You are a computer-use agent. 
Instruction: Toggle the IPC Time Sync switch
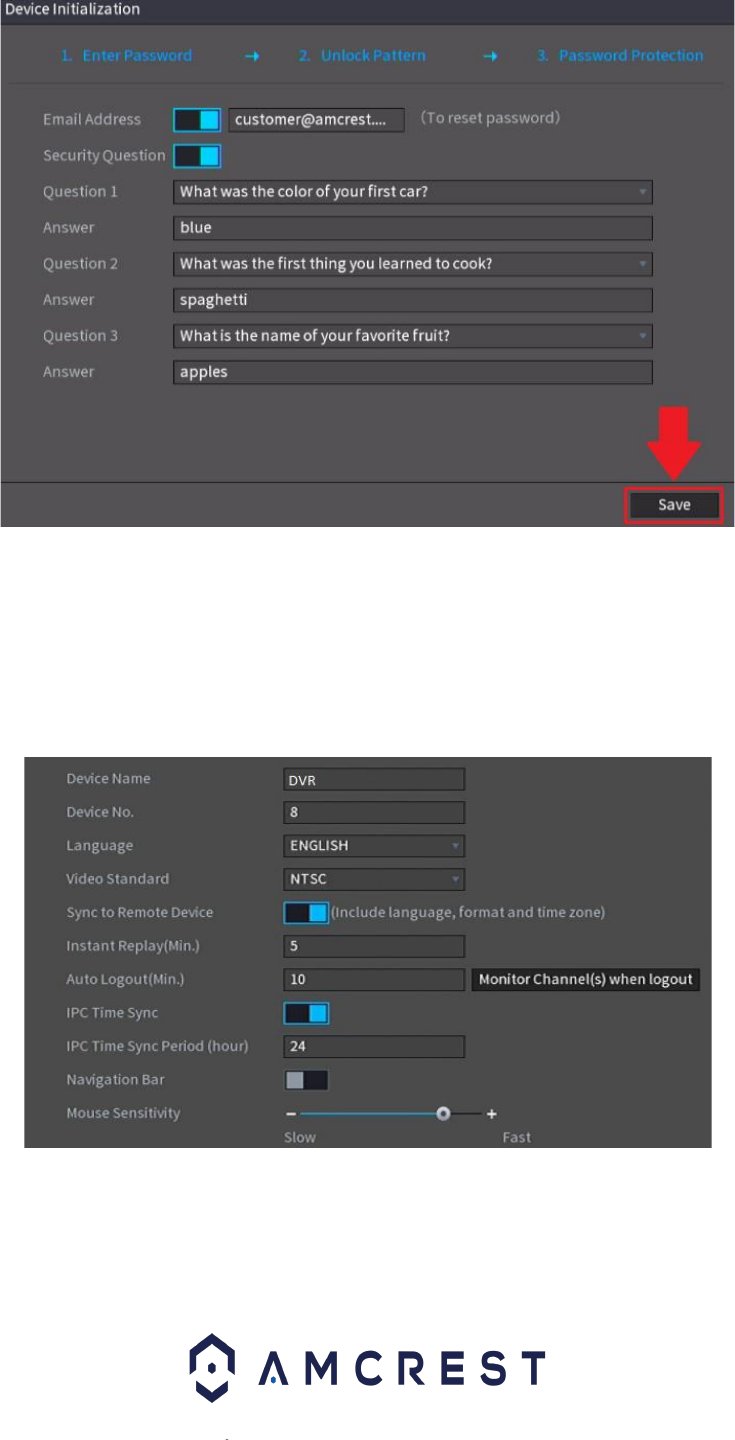[306, 1013]
